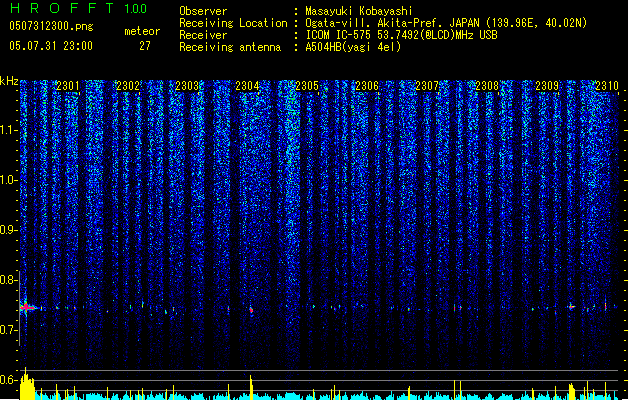Click the yellow intensity spike below 2304
Image resolution: width=629 pixels, height=400 pixels.
click(251, 387)
